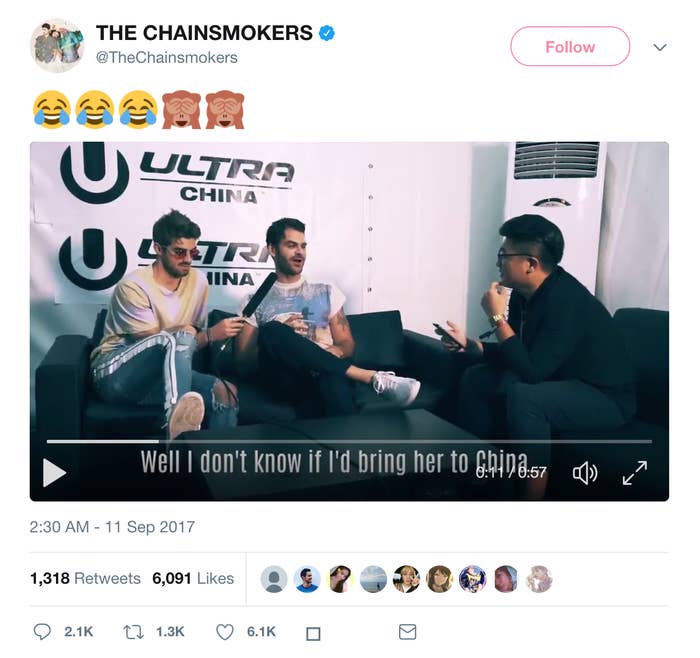This screenshot has height=658, width=700.
Task: Seek on the video progress bar
Action: click(349, 441)
